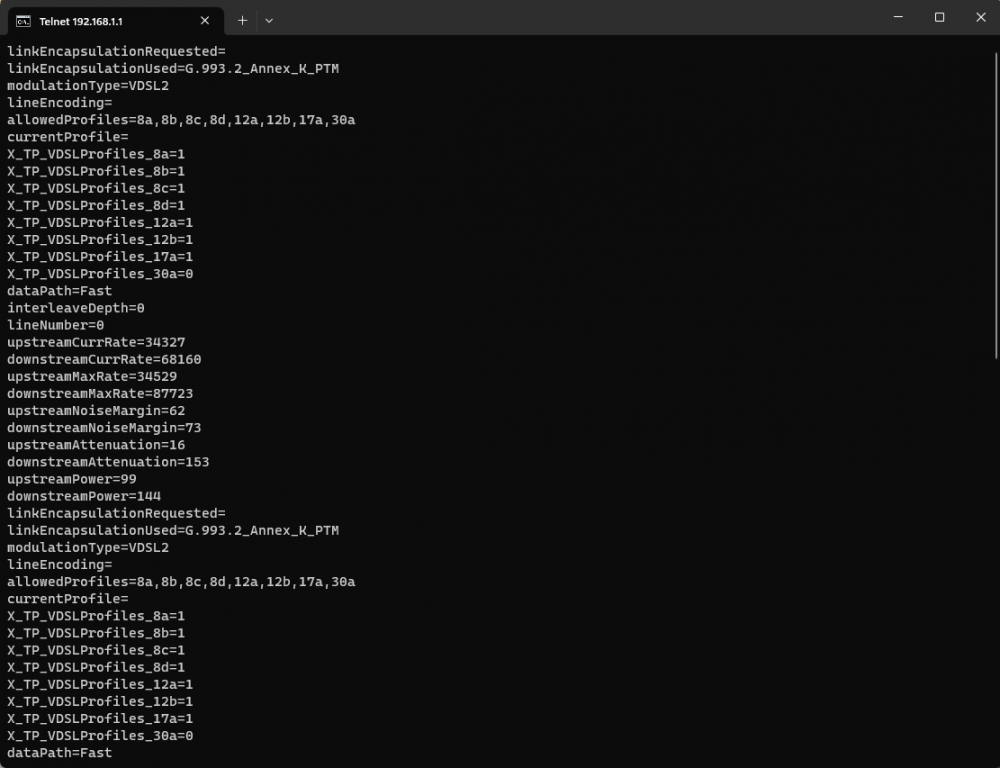Viewport: 1000px width, 768px height.
Task: Expand the new tab profile dropdown chevron
Action: (x=269, y=20)
